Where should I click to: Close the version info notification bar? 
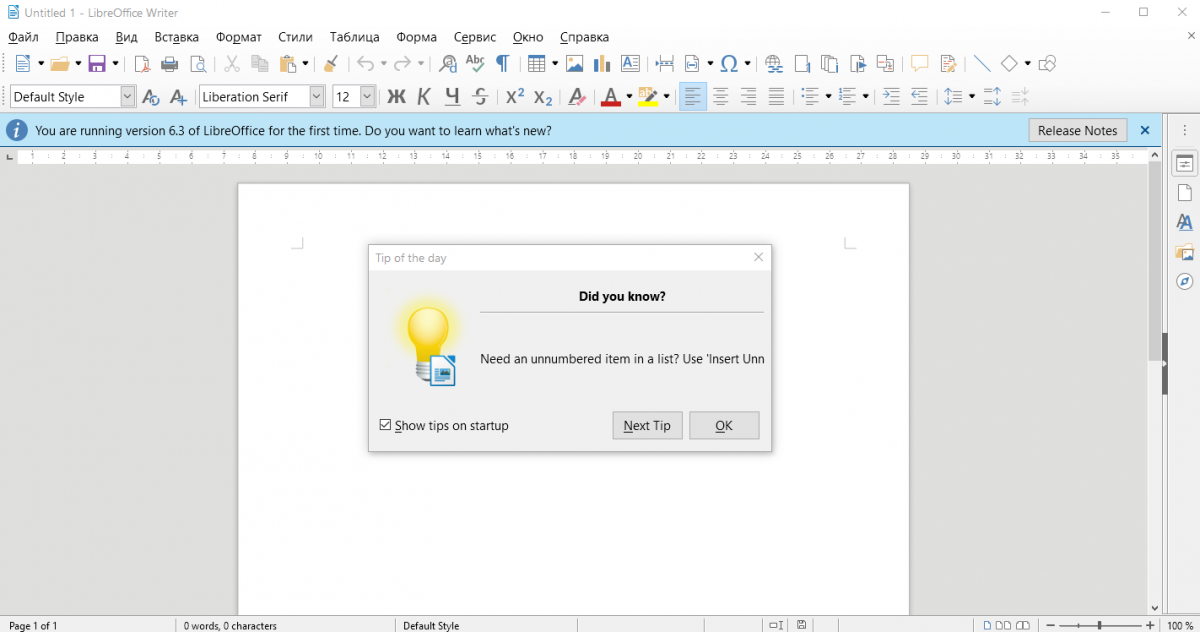(x=1145, y=130)
